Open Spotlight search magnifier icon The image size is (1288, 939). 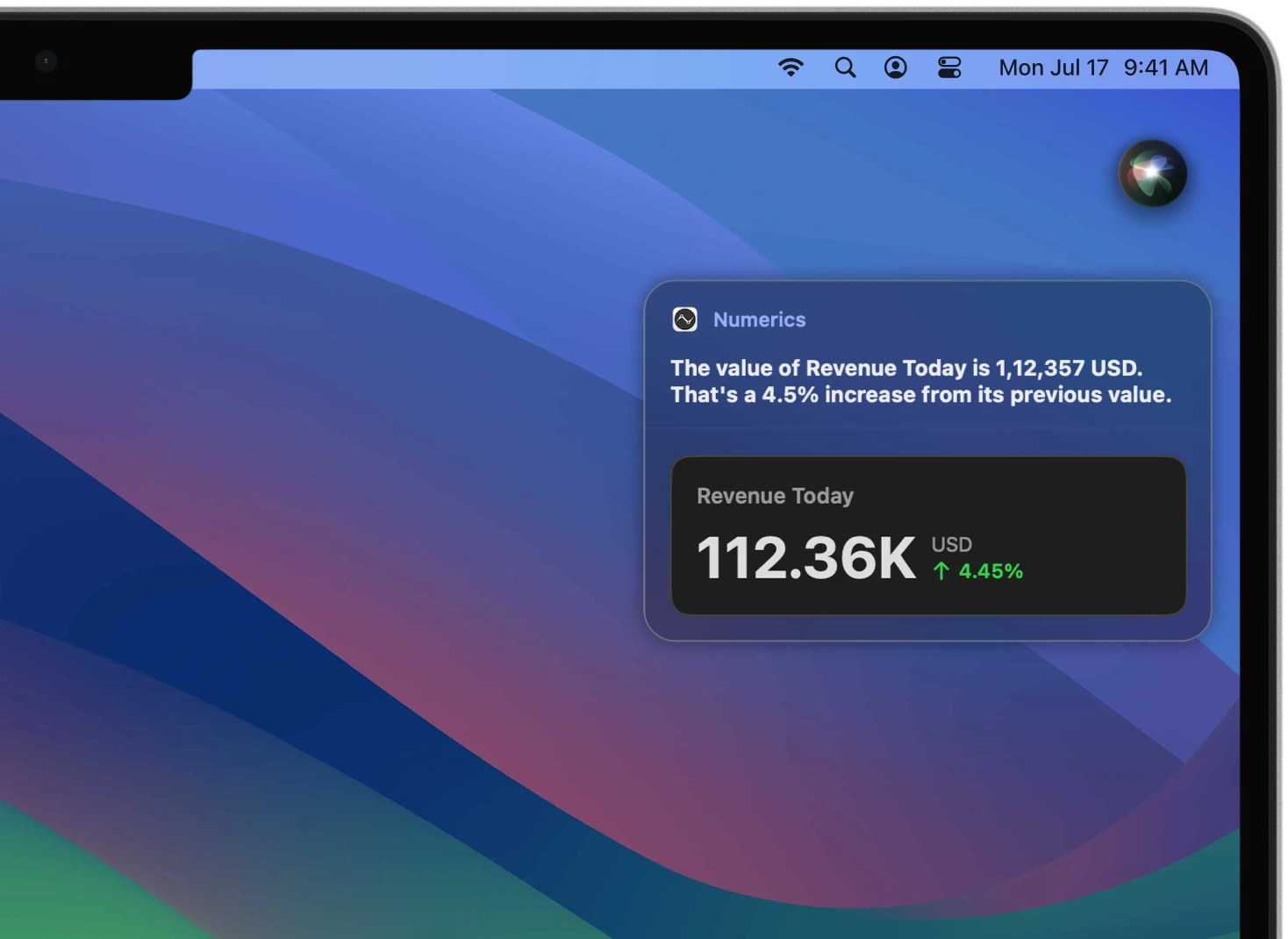coord(845,68)
